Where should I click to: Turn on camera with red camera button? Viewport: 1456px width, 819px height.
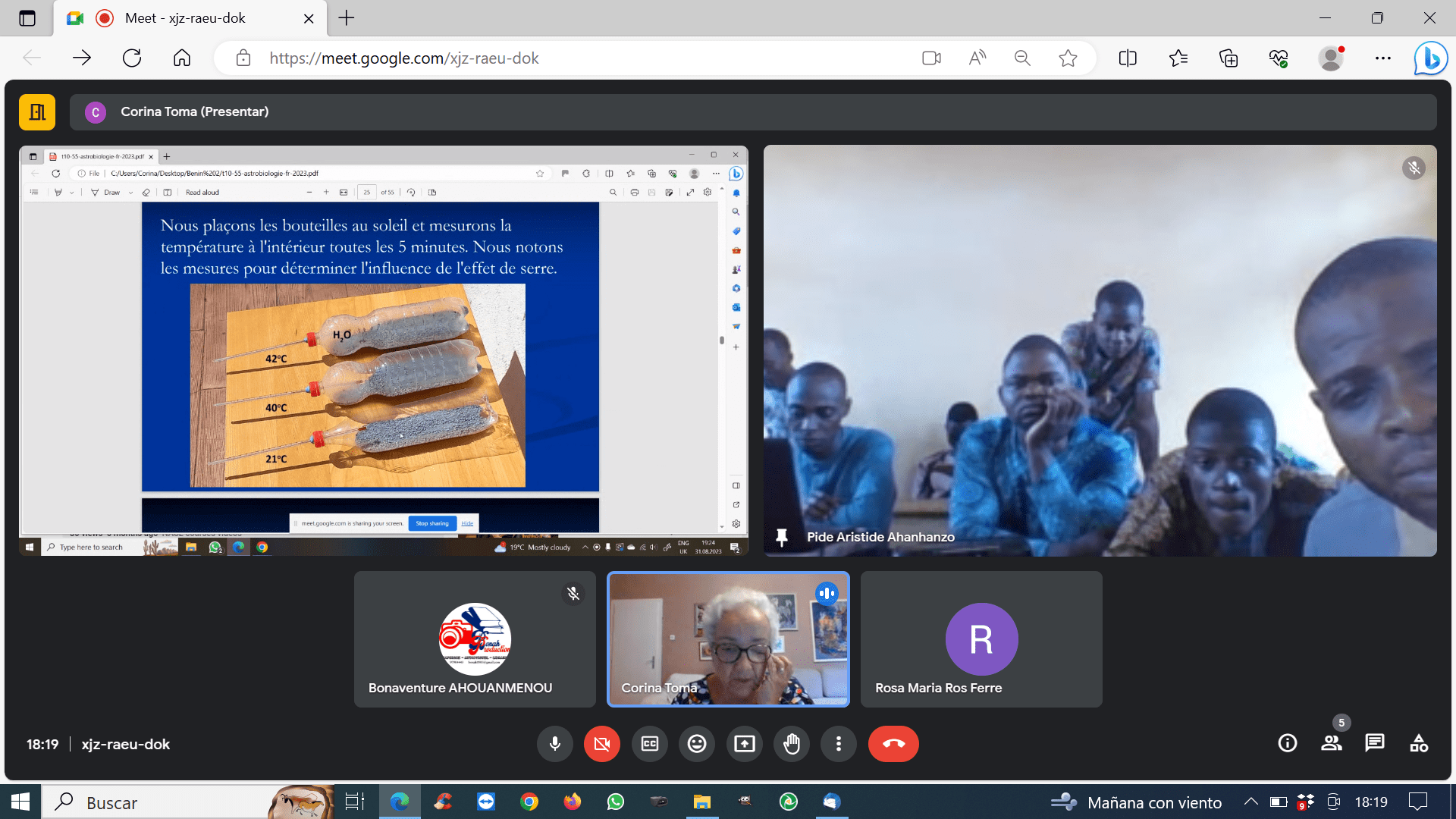point(602,744)
